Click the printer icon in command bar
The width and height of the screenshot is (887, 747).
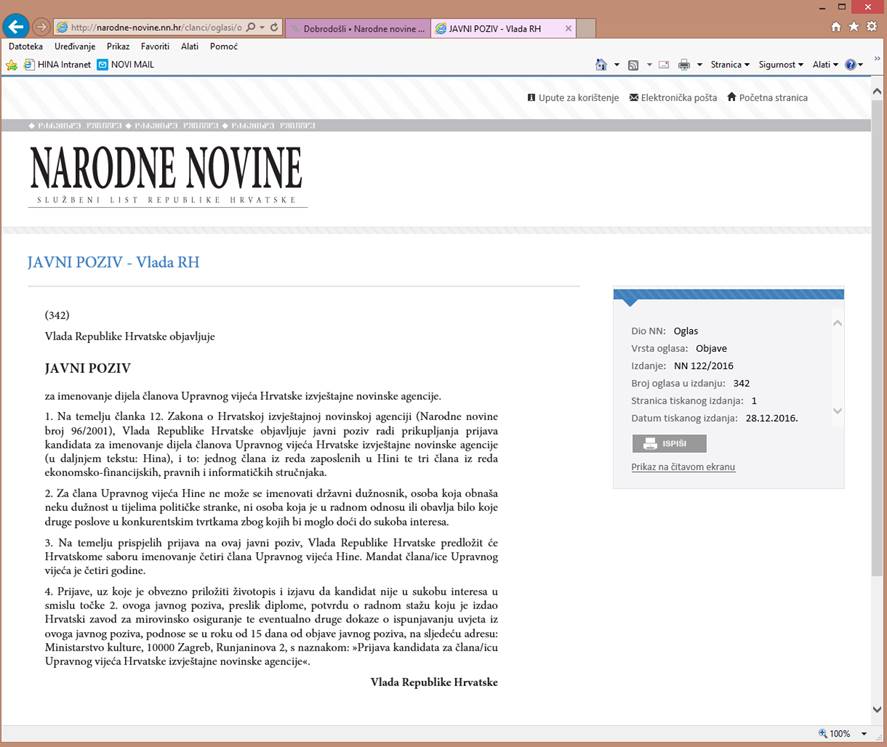pos(684,65)
